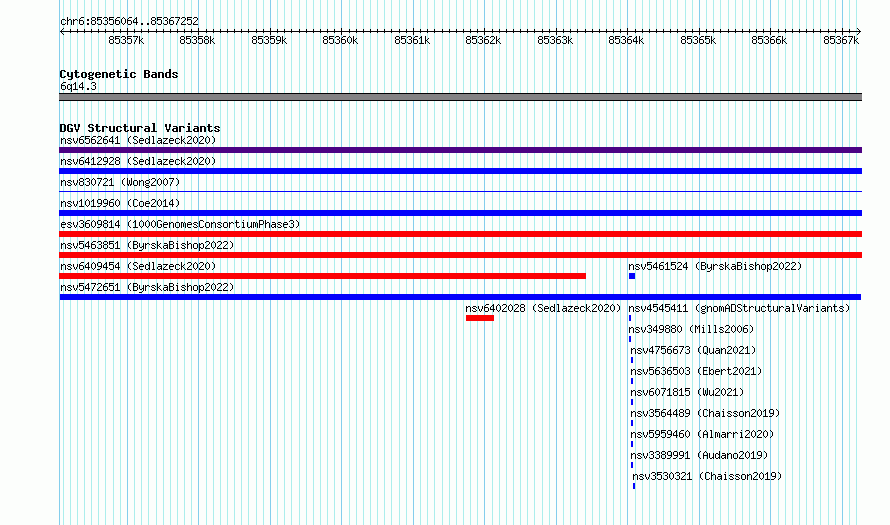Click the 85361k ruler tick label

[412, 40]
